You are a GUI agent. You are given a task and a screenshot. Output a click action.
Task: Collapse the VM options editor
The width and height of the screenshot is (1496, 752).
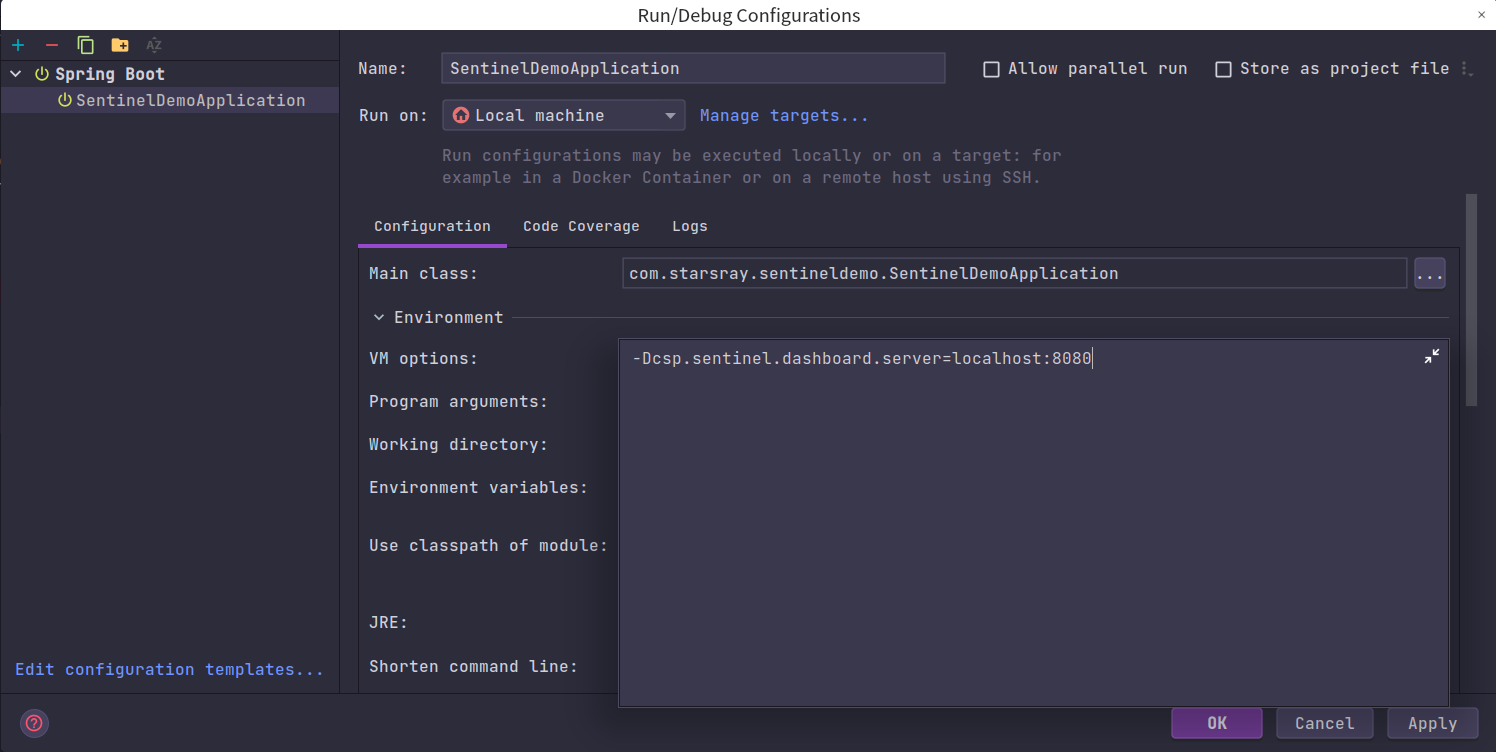tap(1432, 357)
